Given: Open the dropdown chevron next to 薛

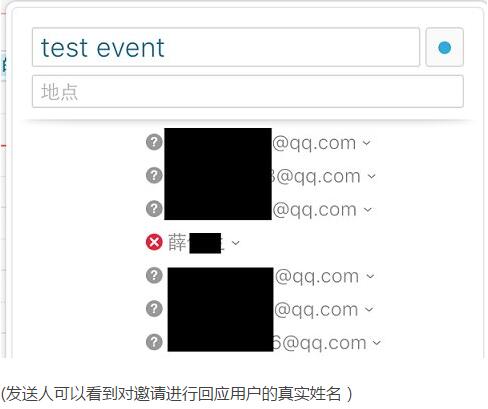Looking at the screenshot, I should 236,243.
